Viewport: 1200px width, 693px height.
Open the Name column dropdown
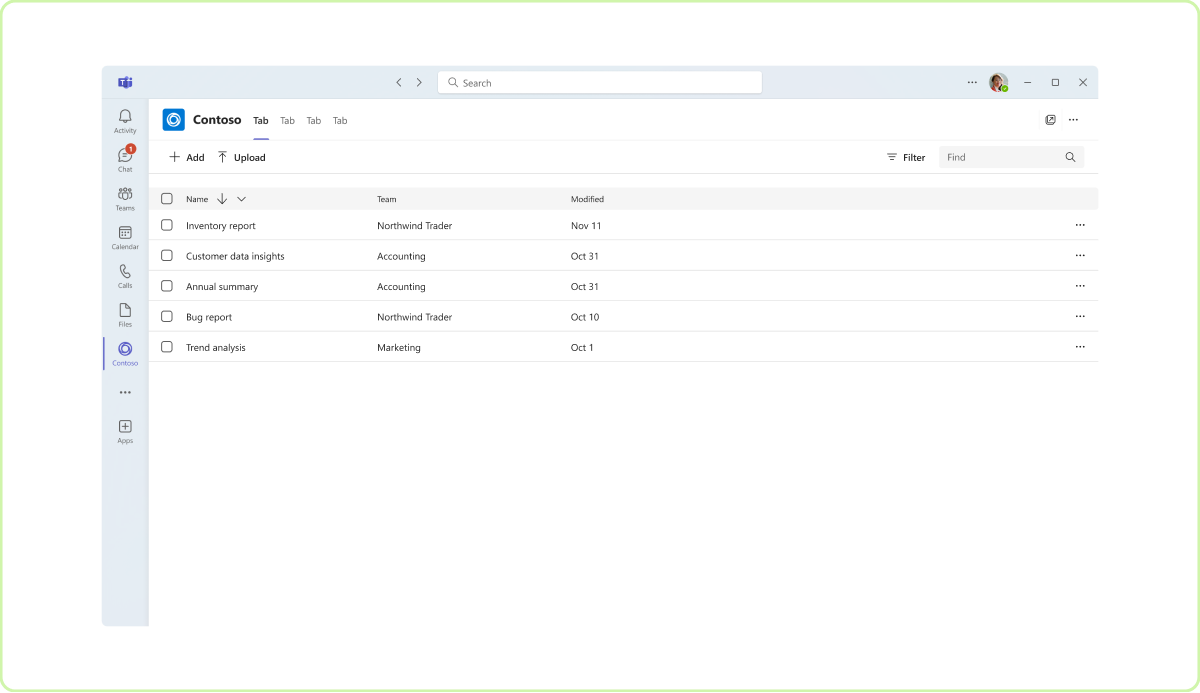240,199
